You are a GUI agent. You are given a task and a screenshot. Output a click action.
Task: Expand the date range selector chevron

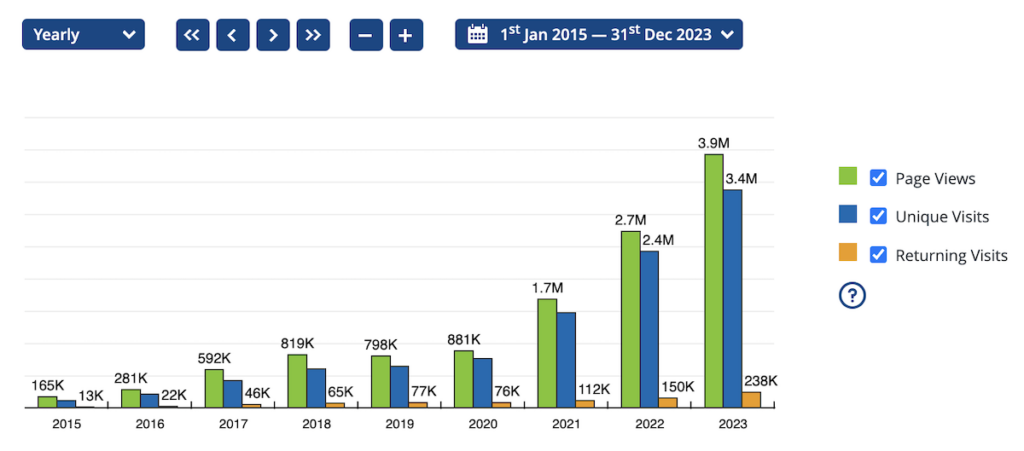coord(727,35)
